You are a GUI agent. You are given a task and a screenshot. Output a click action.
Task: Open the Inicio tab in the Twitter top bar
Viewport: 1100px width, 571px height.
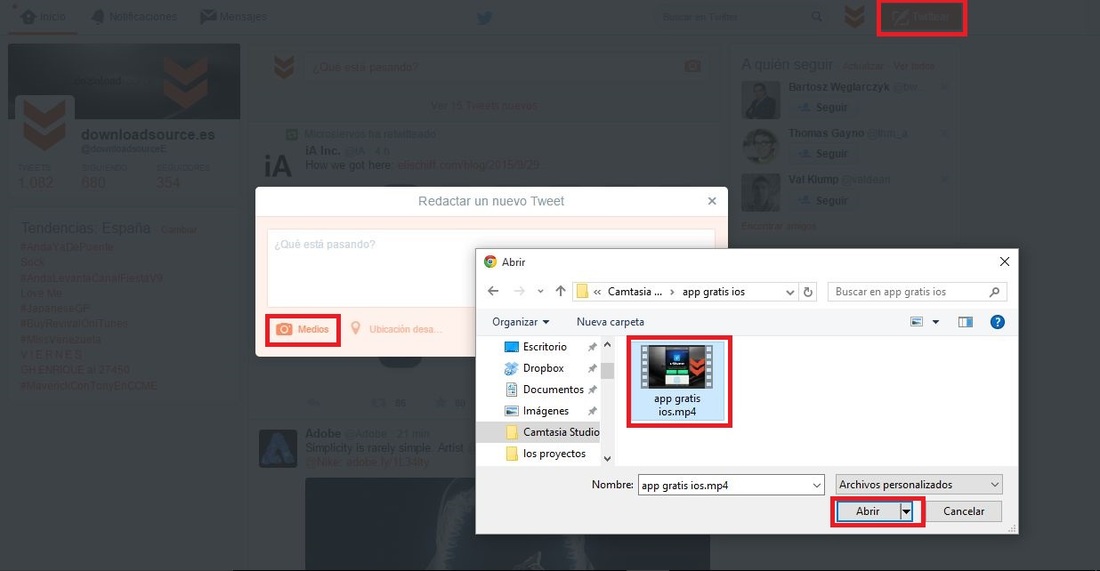coord(43,17)
